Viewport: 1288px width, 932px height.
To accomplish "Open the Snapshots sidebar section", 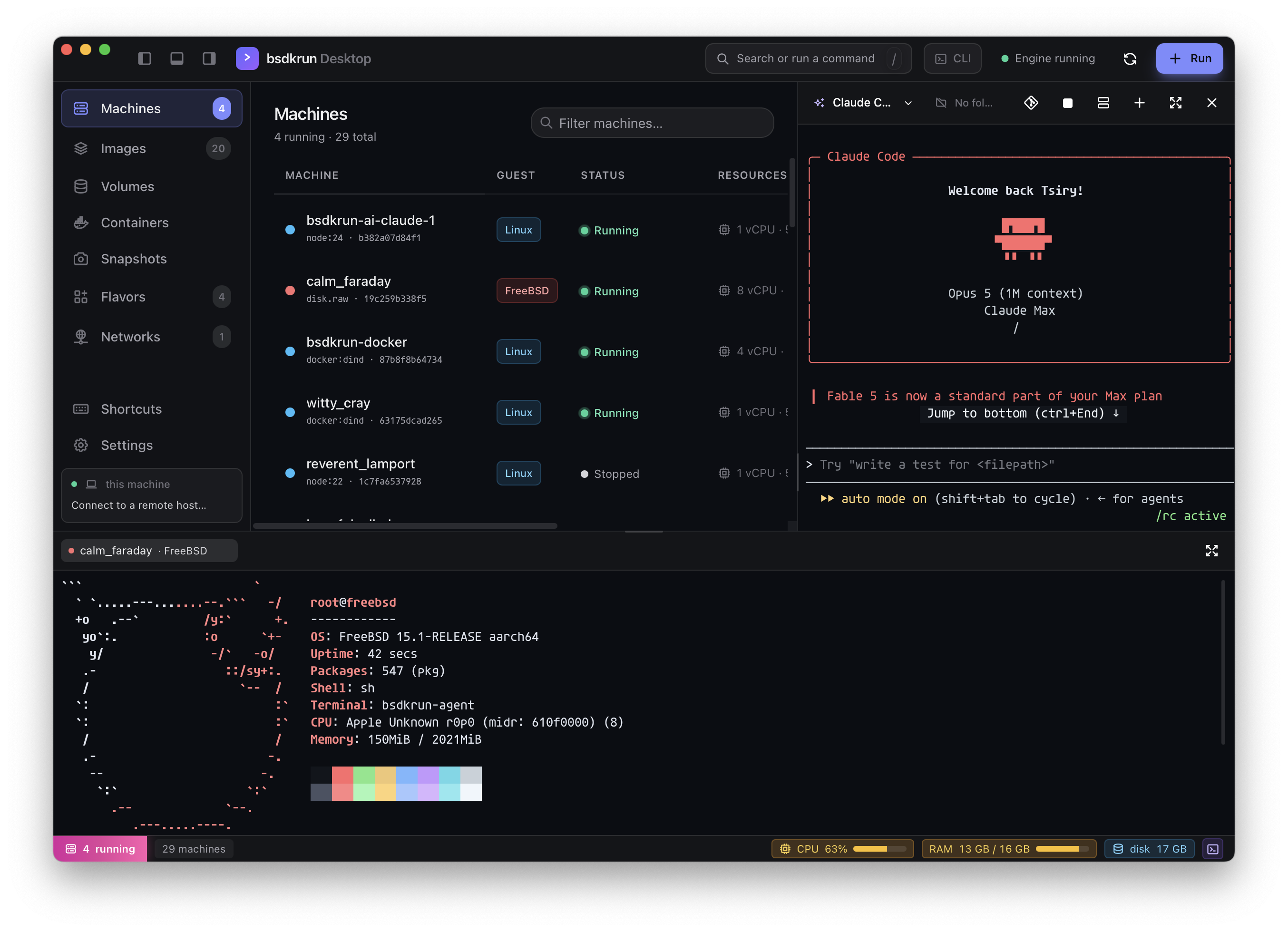I will coord(152,259).
